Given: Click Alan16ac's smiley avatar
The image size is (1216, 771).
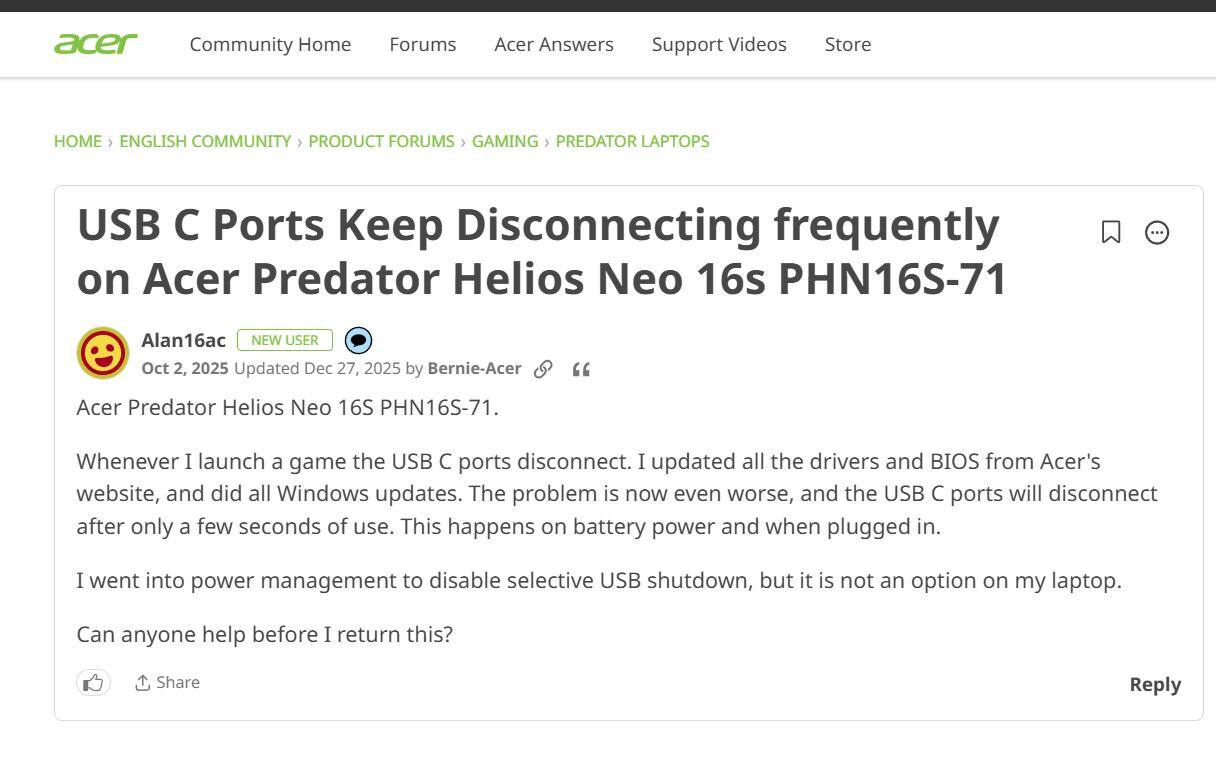Looking at the screenshot, I should click(x=103, y=353).
